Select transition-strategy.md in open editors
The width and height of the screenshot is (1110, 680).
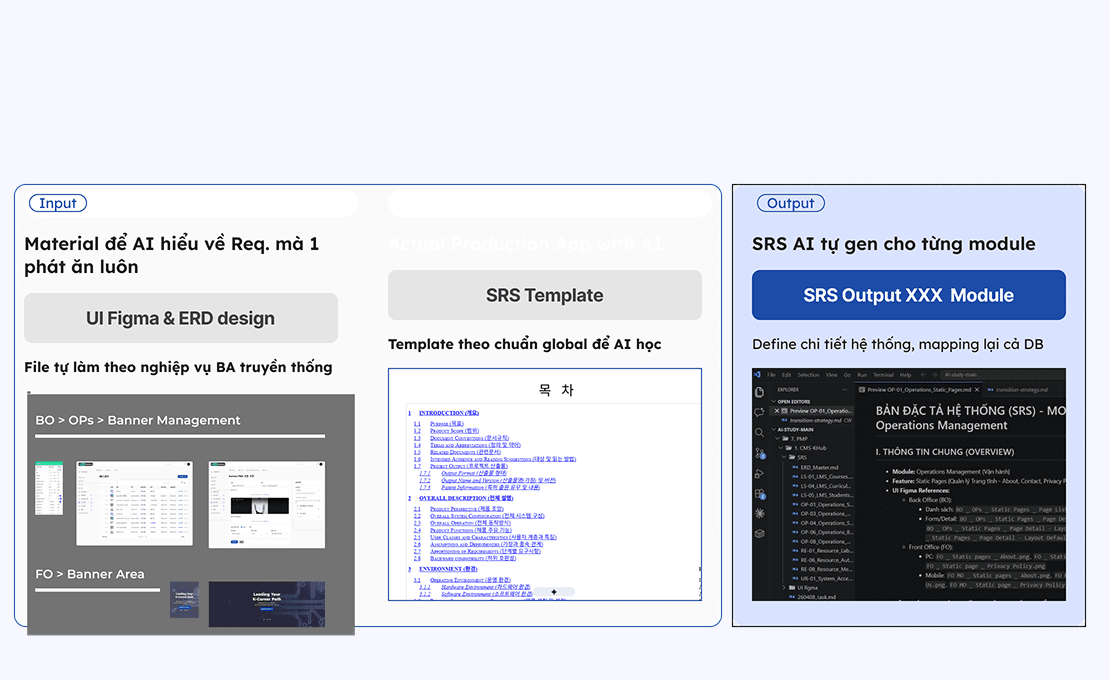point(816,420)
